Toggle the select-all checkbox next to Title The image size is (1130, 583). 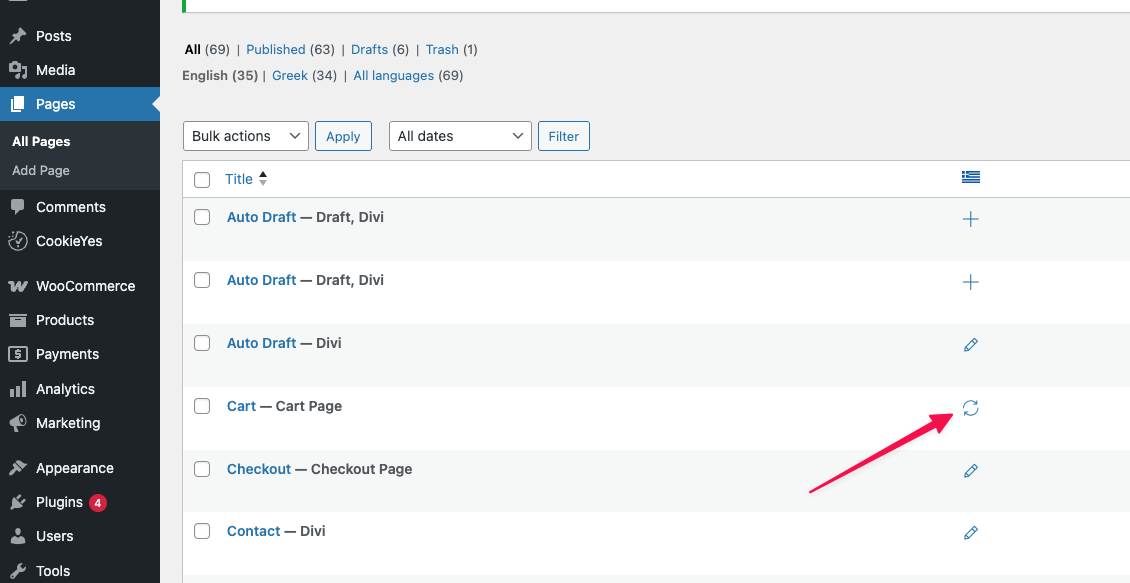tap(202, 180)
